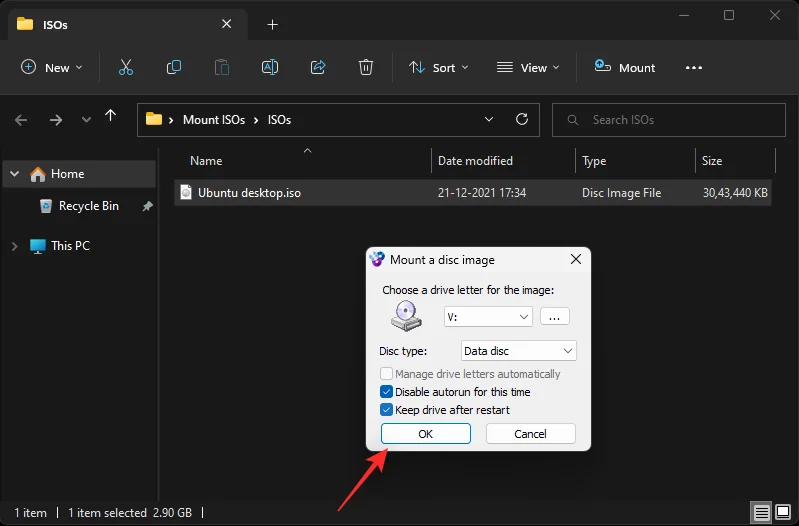Sort by the Name column header

coord(206,161)
